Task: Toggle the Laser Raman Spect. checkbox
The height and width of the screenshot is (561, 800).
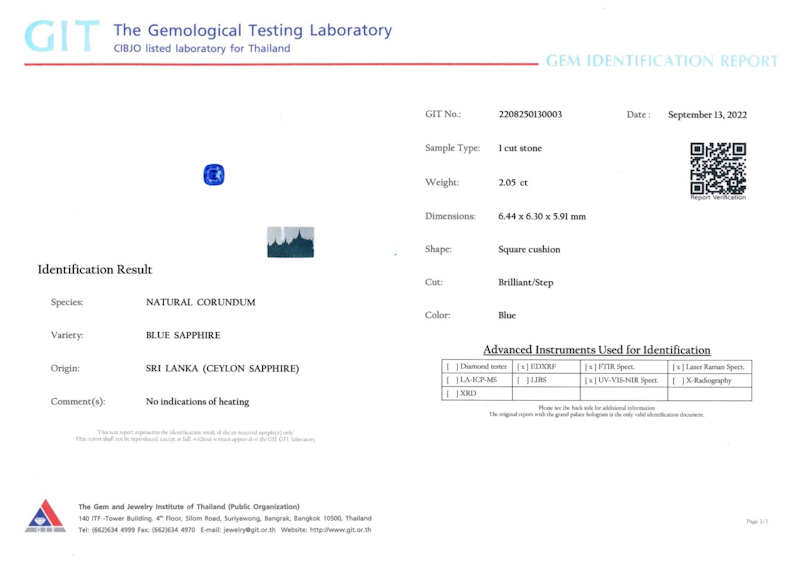Action: 679,367
